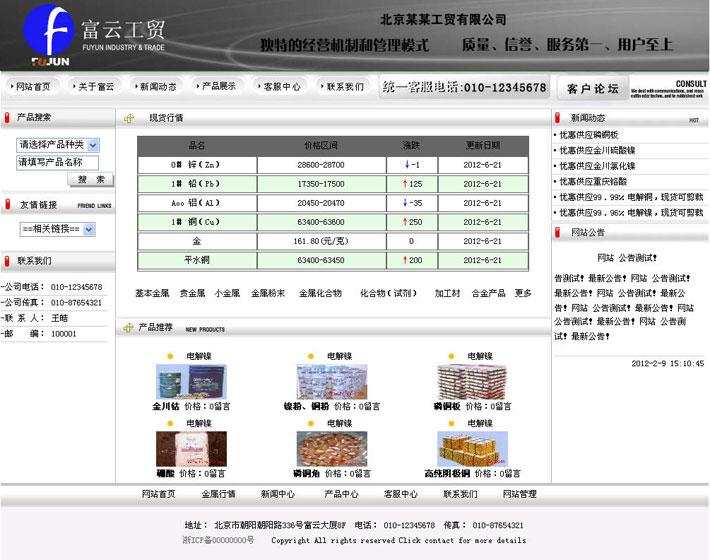This screenshot has width=710, height=560.
Task: Open news about 99.96% 电解镍
Action: click(631, 212)
